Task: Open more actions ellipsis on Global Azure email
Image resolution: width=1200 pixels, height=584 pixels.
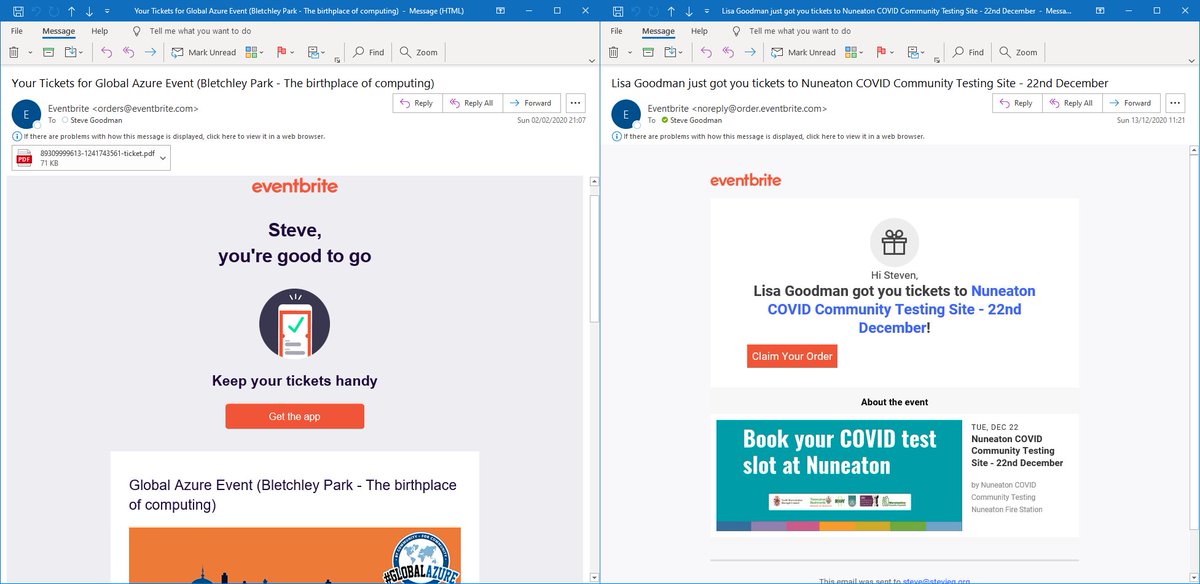Action: (x=575, y=103)
